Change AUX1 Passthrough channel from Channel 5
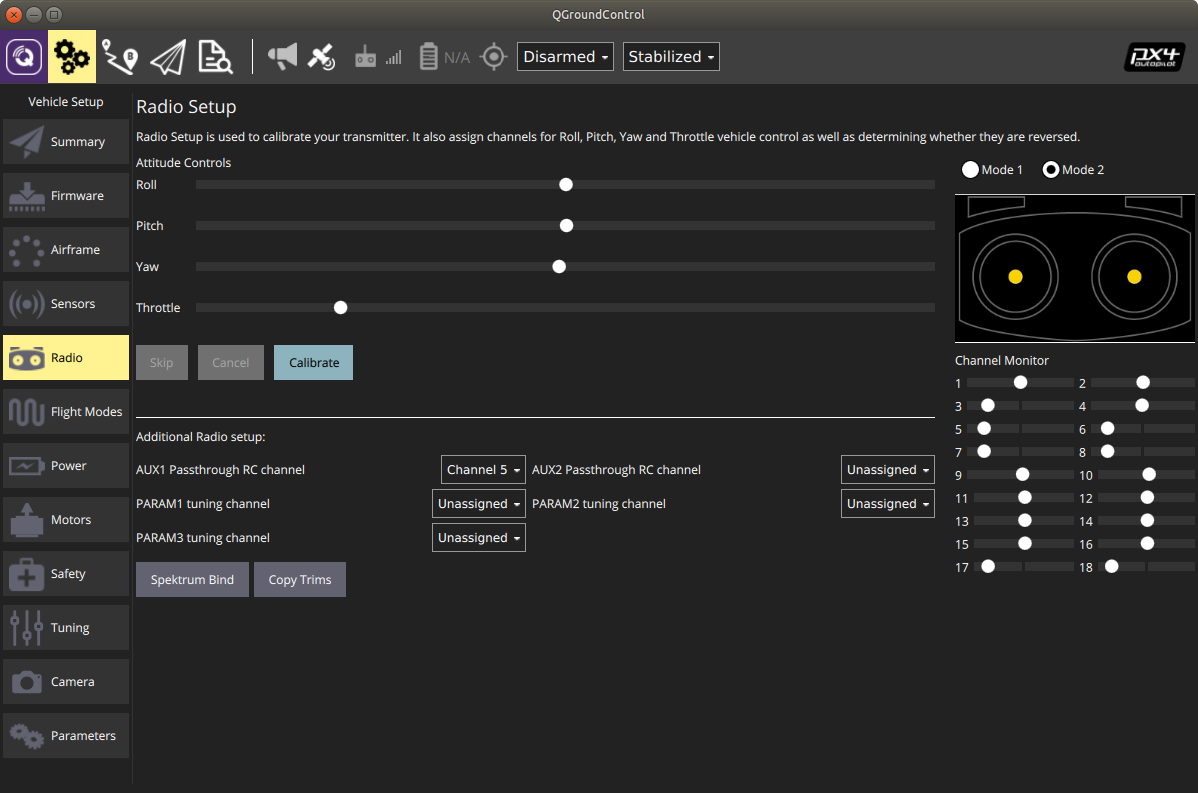This screenshot has height=793, width=1198. click(483, 469)
